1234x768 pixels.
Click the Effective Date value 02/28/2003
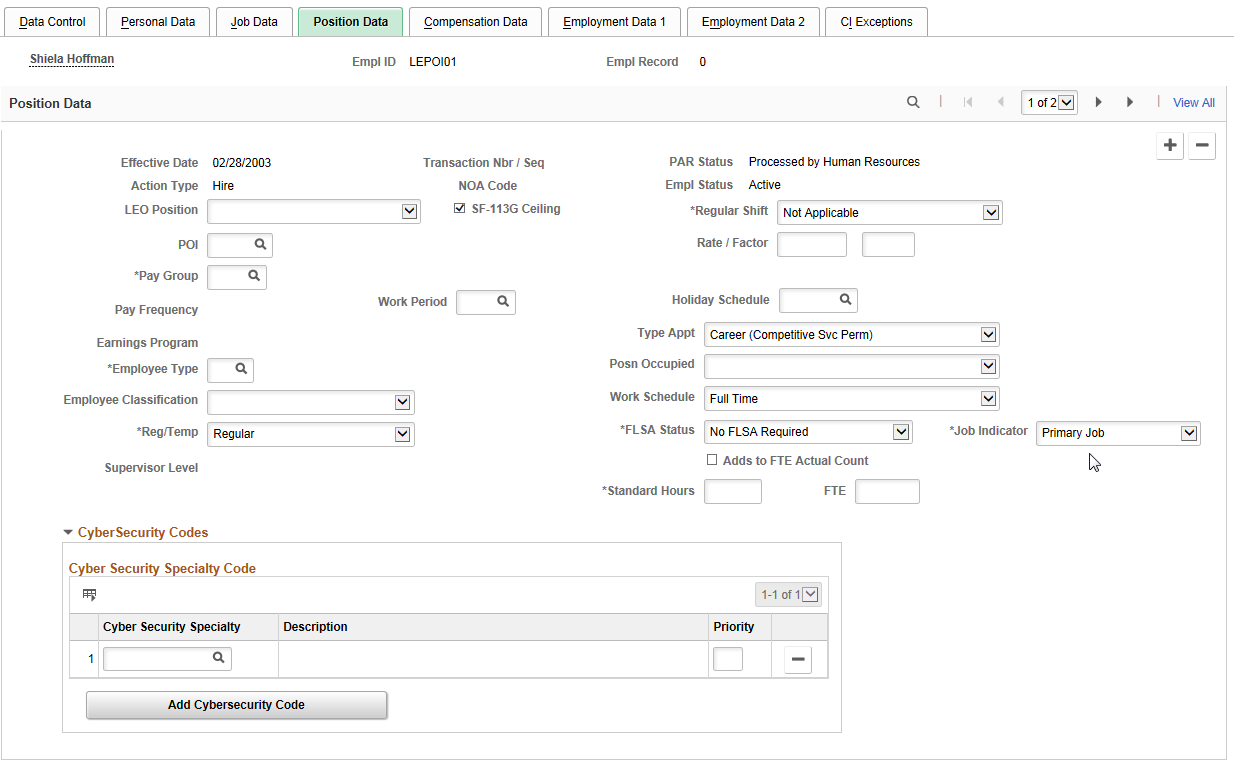point(242,162)
